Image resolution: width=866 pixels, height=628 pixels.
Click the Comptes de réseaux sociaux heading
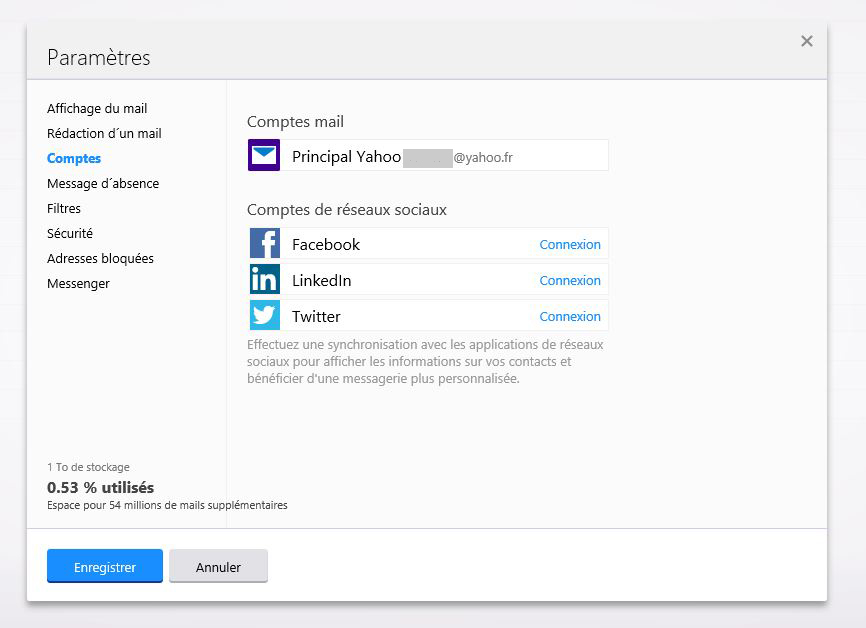(347, 210)
